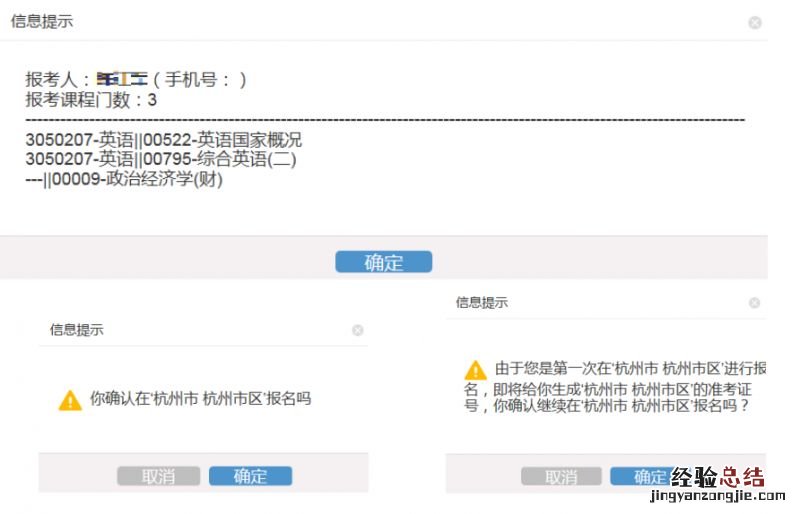The width and height of the screenshot is (800, 514).
Task: Click 取消 in the '你确认在…报名吗' dialog
Action: 158,476
